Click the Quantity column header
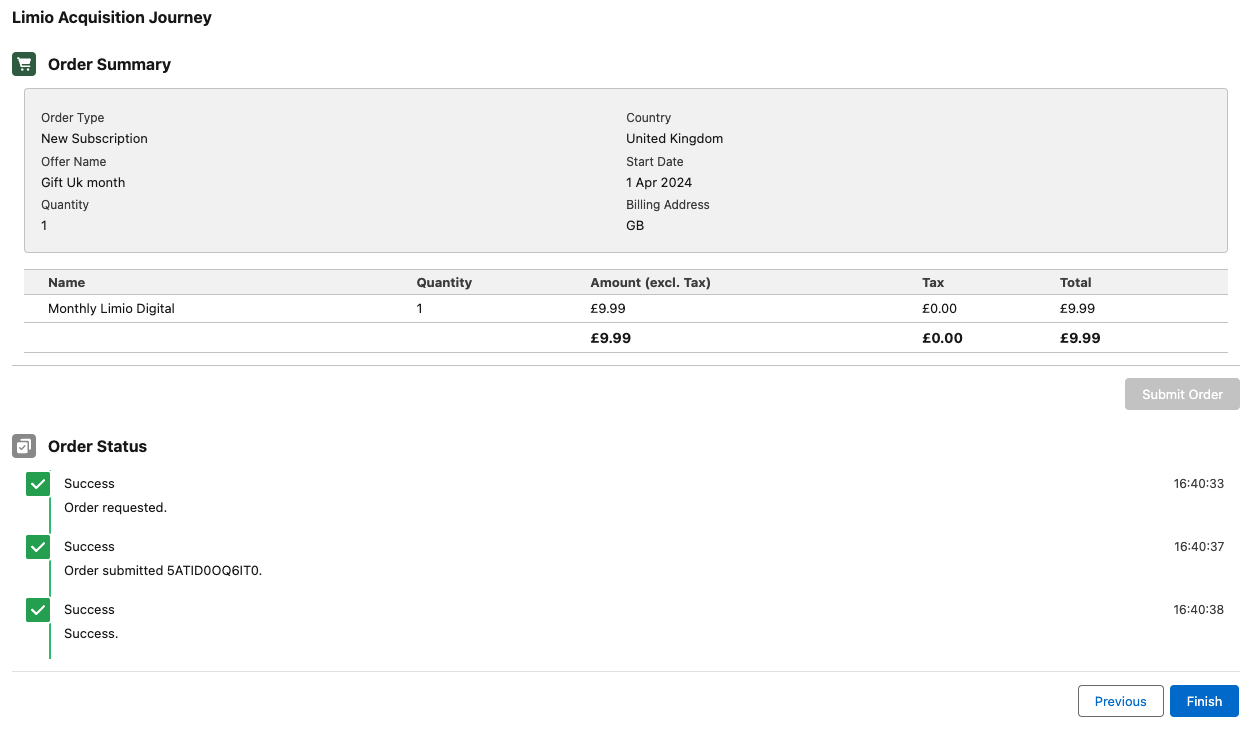The width and height of the screenshot is (1250, 733). 444,283
